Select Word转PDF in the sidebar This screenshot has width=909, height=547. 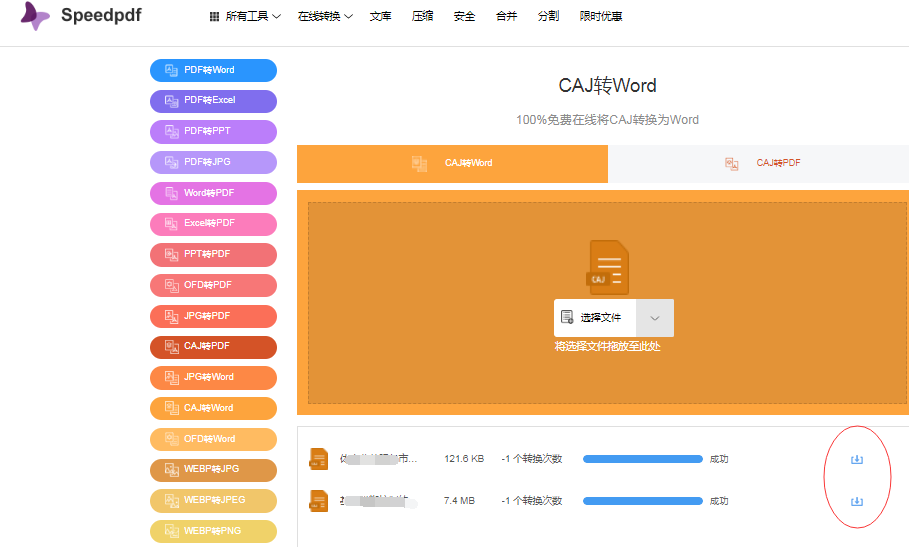pyautogui.click(x=213, y=193)
